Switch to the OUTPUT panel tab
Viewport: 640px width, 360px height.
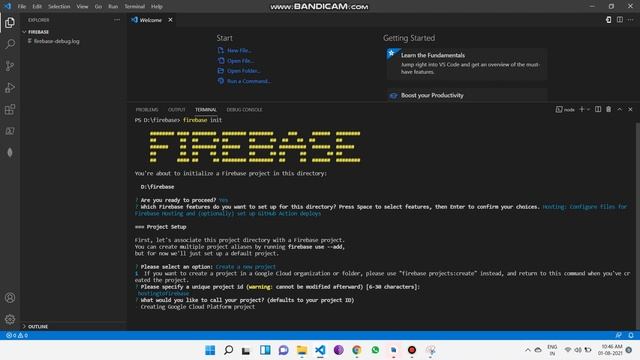177,110
